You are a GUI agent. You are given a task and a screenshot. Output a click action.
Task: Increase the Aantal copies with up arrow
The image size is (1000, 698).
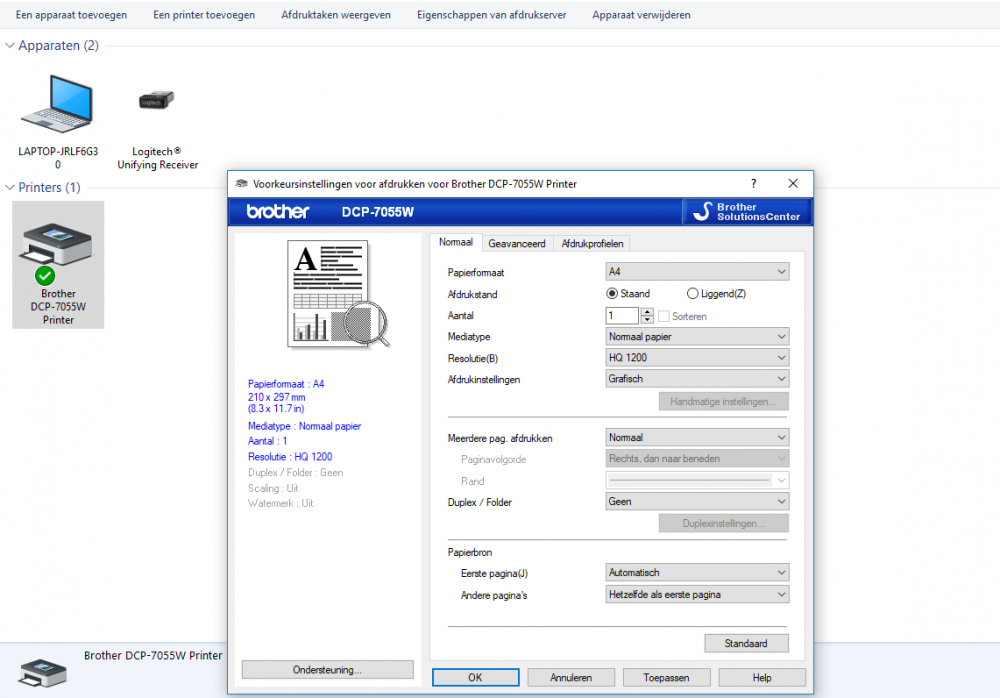pyautogui.click(x=647, y=312)
